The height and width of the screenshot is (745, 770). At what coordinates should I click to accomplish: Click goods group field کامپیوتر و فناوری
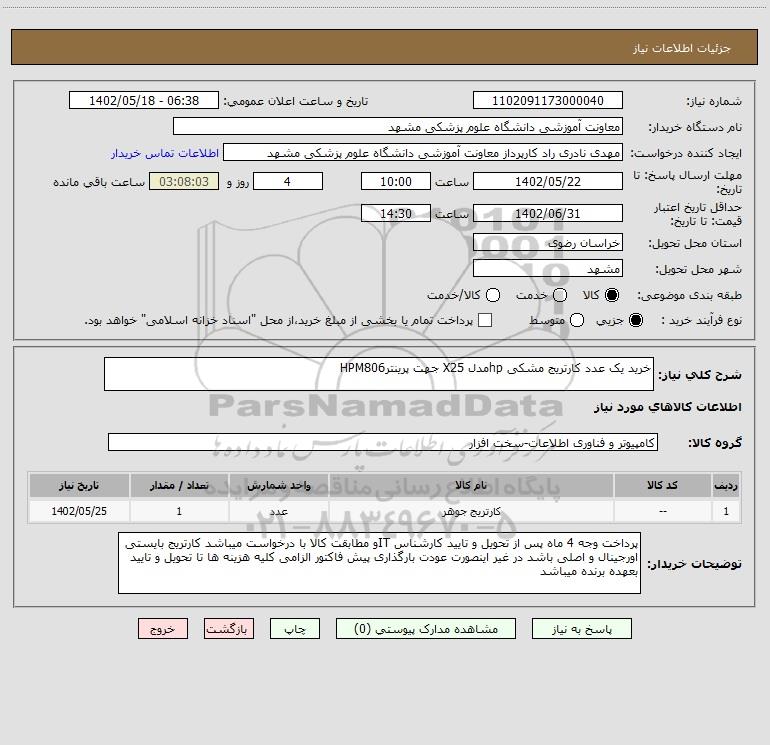pyautogui.click(x=383, y=442)
